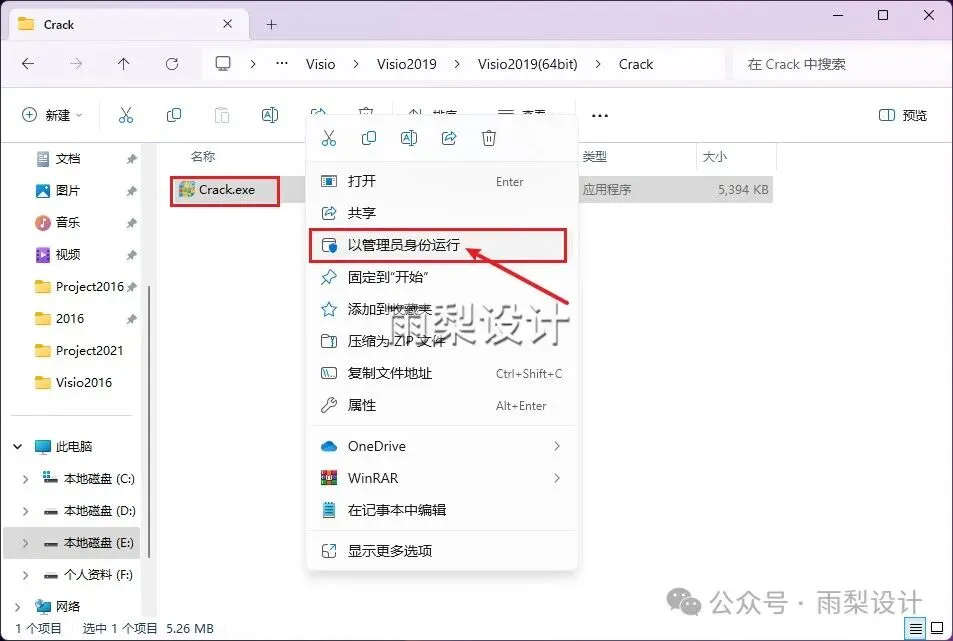Choose Pin to Start (固定到"开始")
This screenshot has width=953, height=641.
coord(441,277)
